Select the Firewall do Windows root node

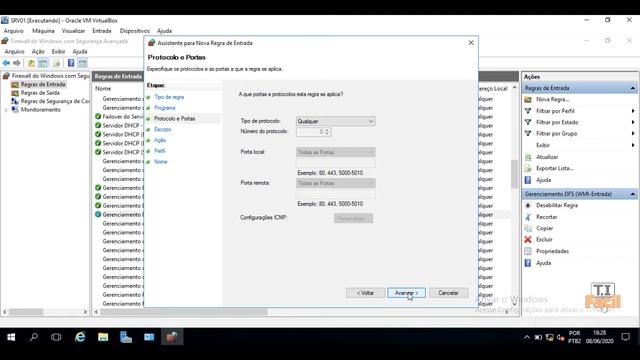click(50, 76)
